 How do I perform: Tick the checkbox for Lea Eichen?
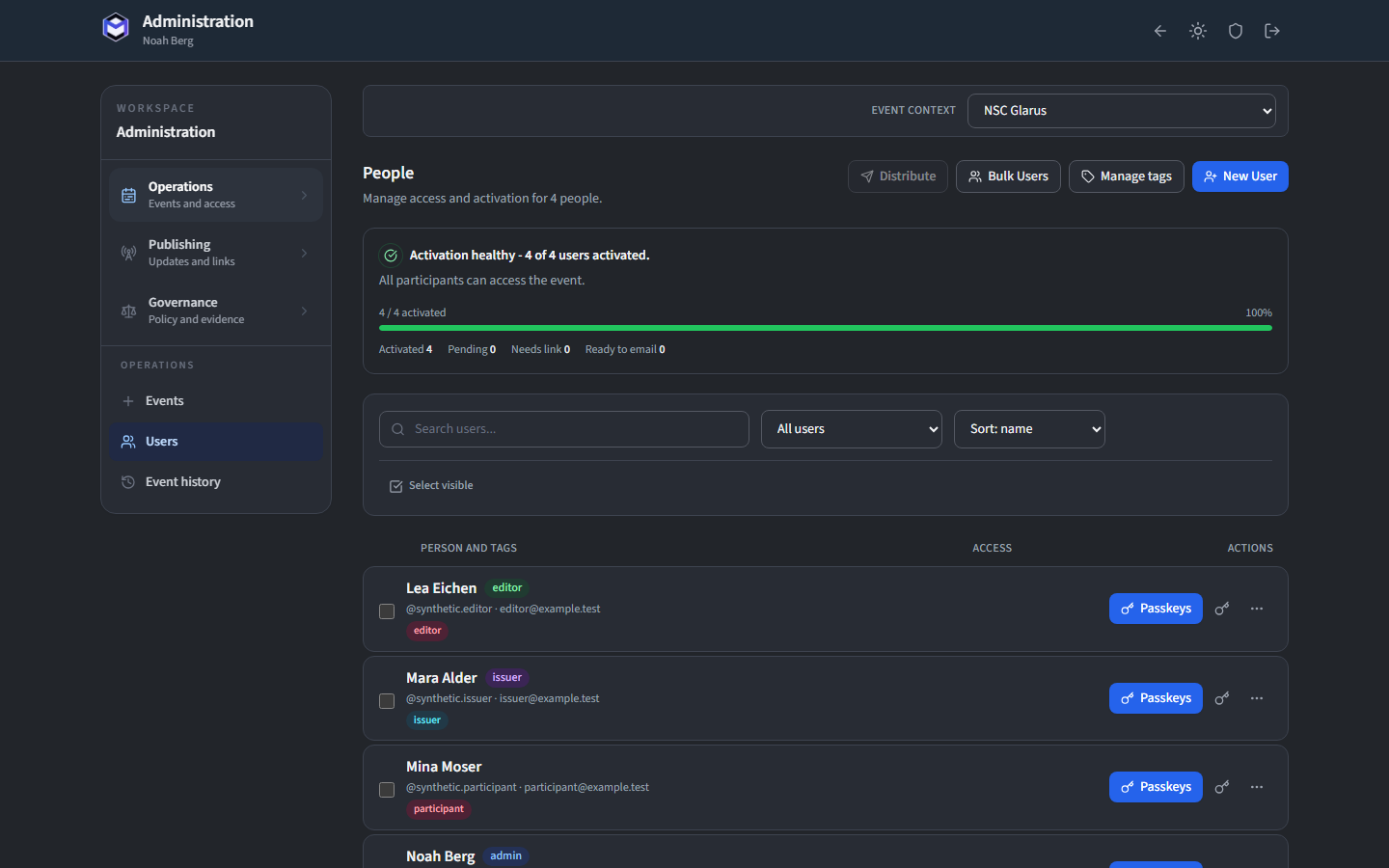pos(387,611)
